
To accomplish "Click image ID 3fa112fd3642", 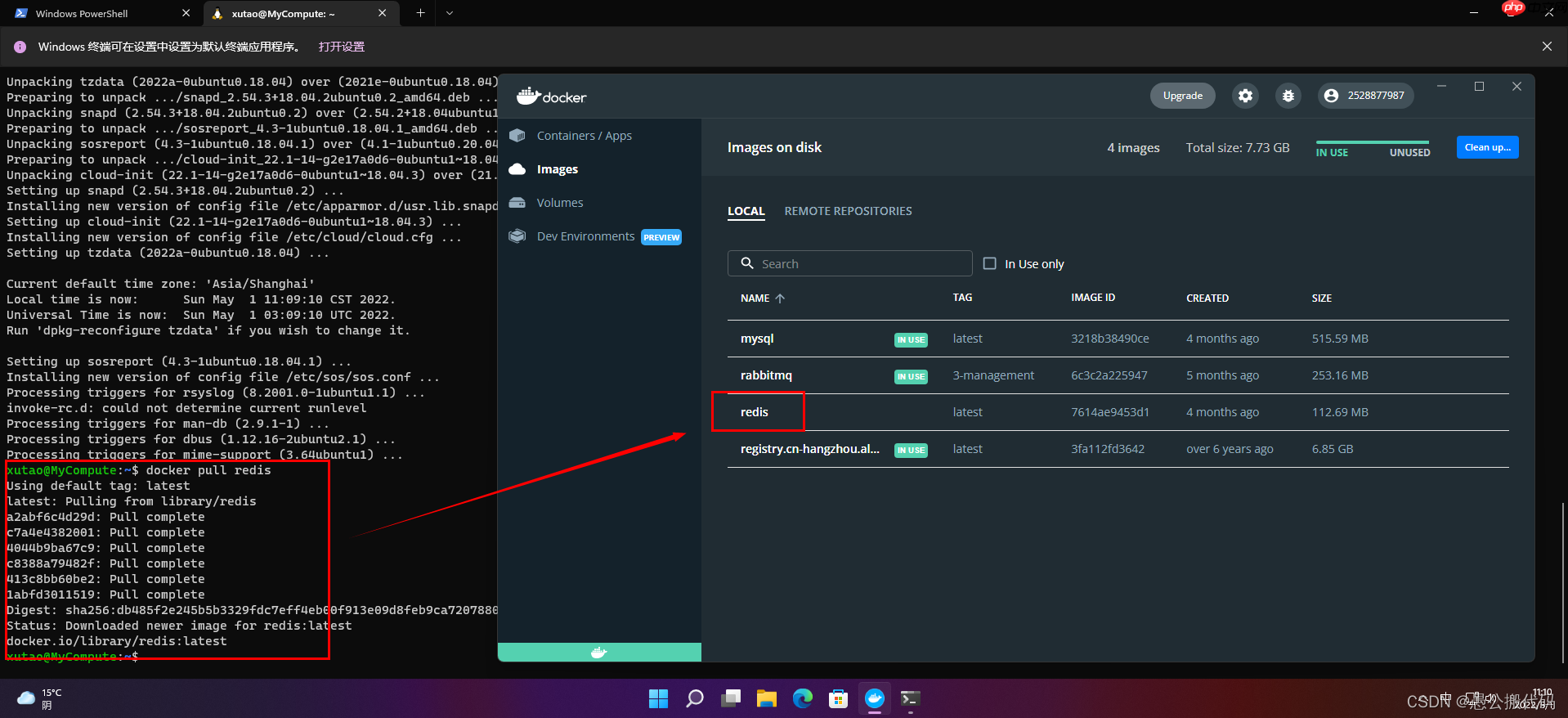I will [x=1107, y=449].
